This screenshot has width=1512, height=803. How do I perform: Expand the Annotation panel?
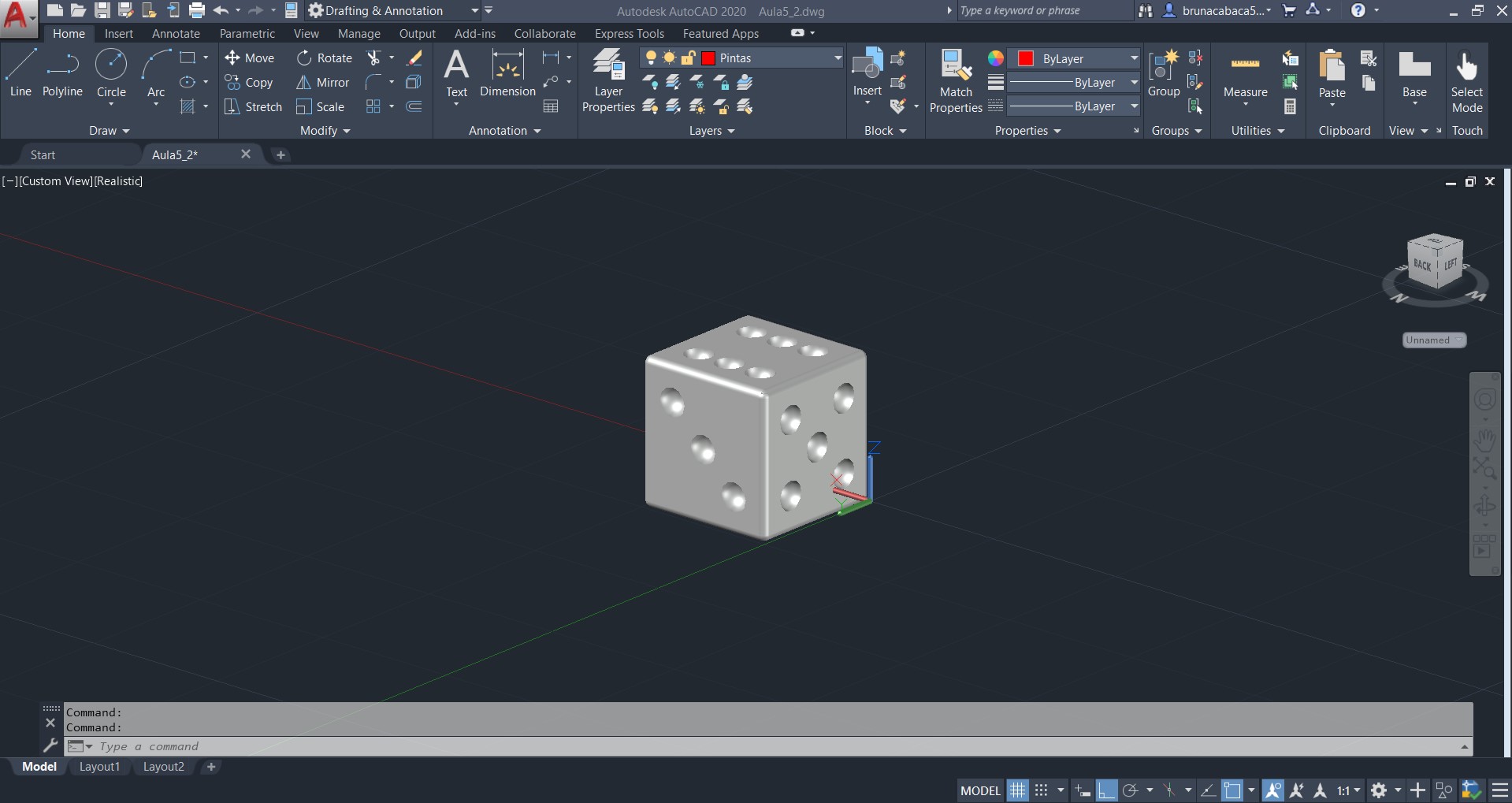504,131
